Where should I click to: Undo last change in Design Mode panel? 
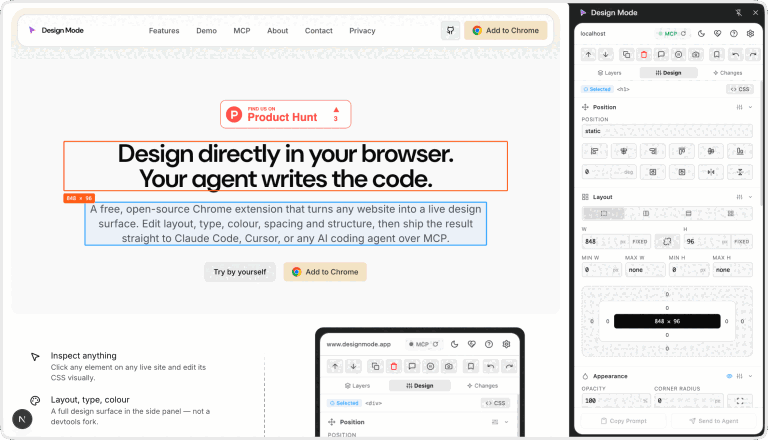(x=735, y=54)
